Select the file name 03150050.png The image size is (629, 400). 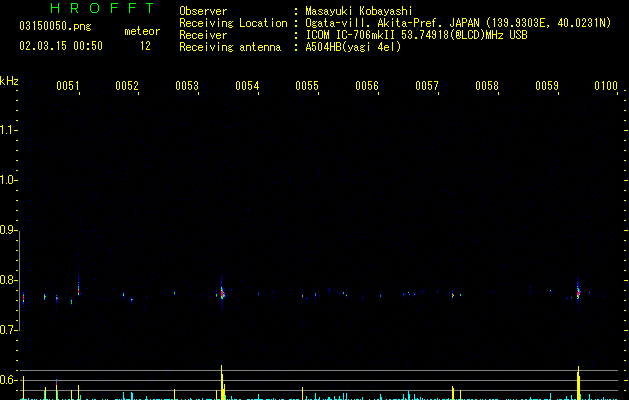(x=55, y=26)
